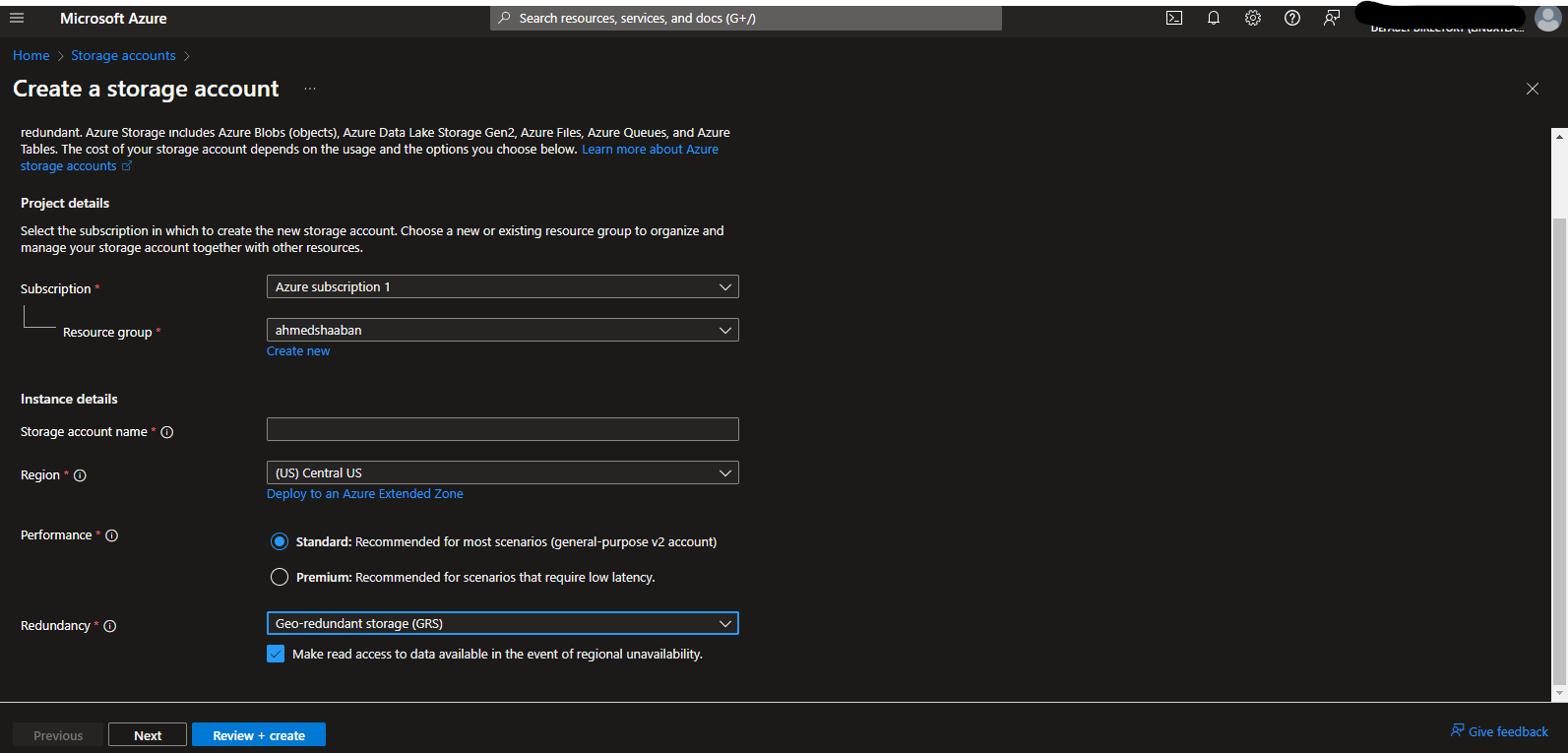Uncheck Make read access to data available

pyautogui.click(x=276, y=654)
